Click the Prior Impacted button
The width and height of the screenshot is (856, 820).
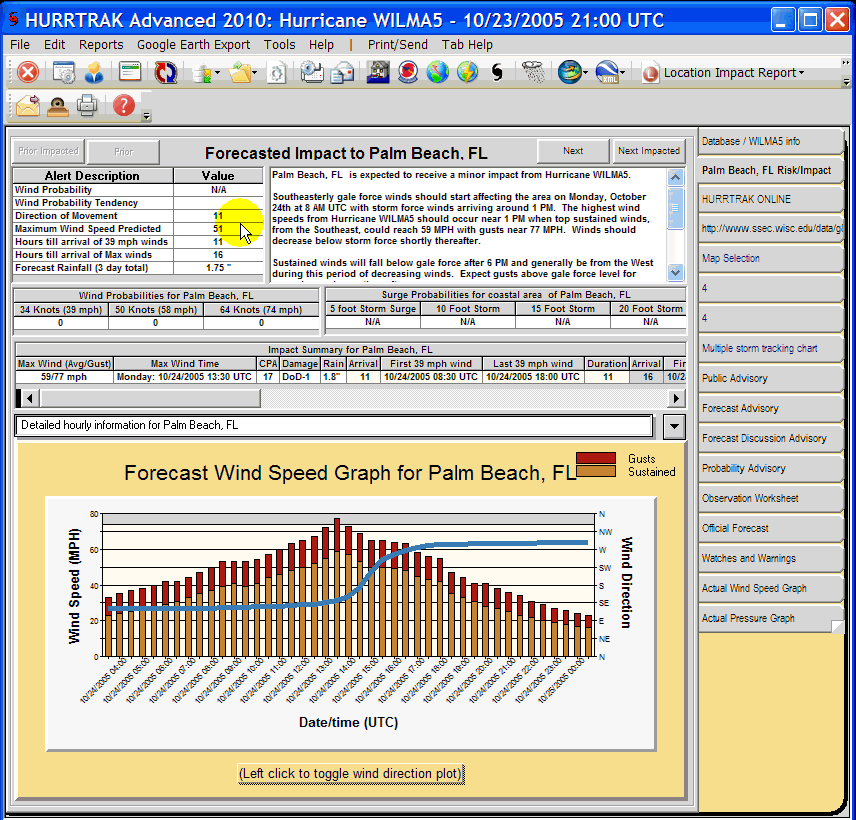48,151
